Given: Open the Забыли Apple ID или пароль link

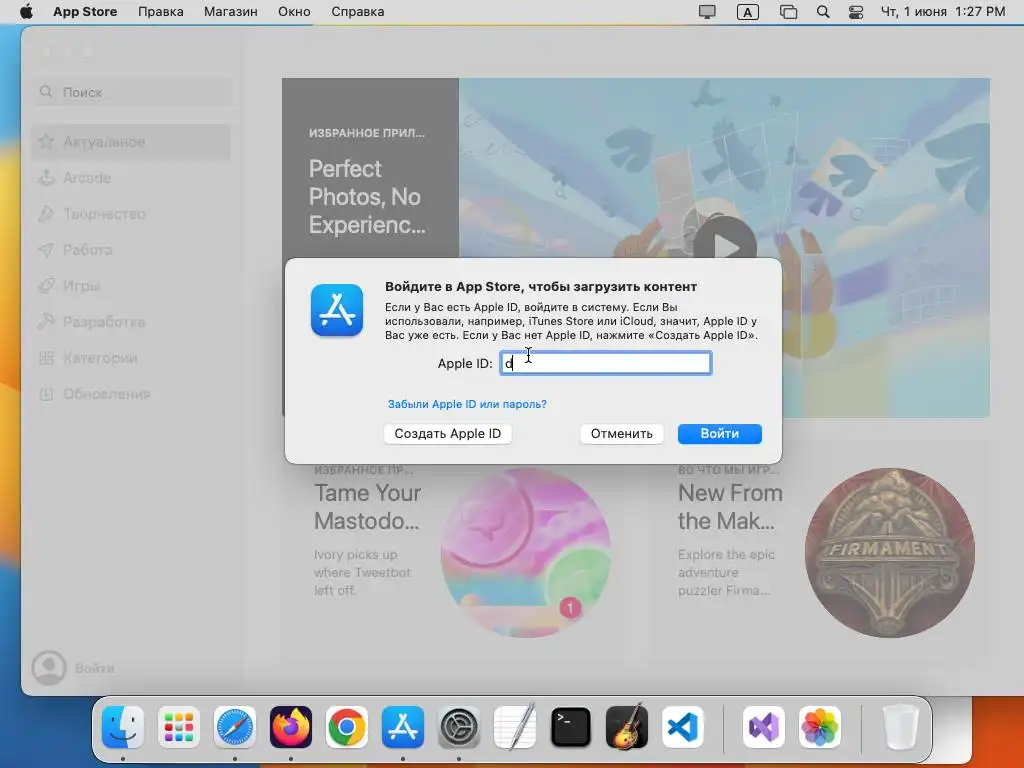Looking at the screenshot, I should [467, 404].
